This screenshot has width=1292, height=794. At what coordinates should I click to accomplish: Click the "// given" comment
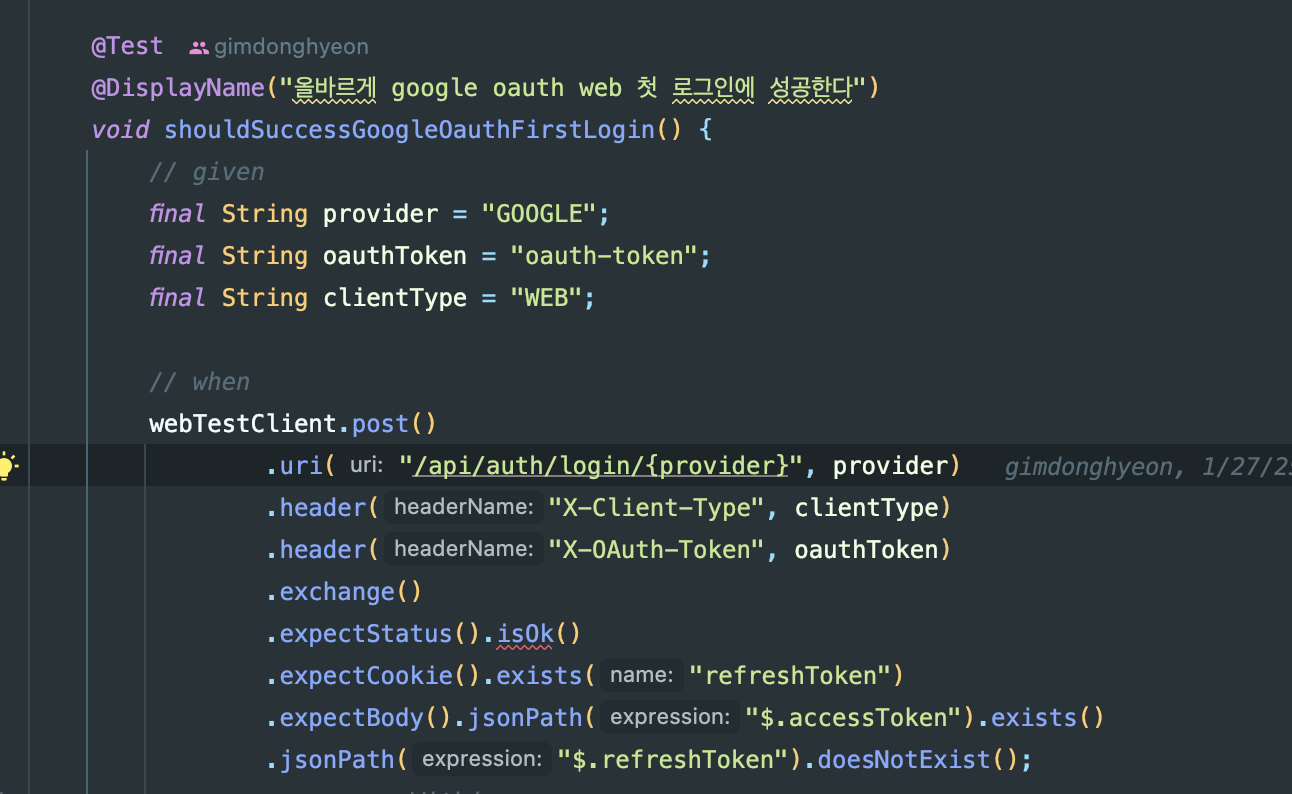tap(207, 172)
